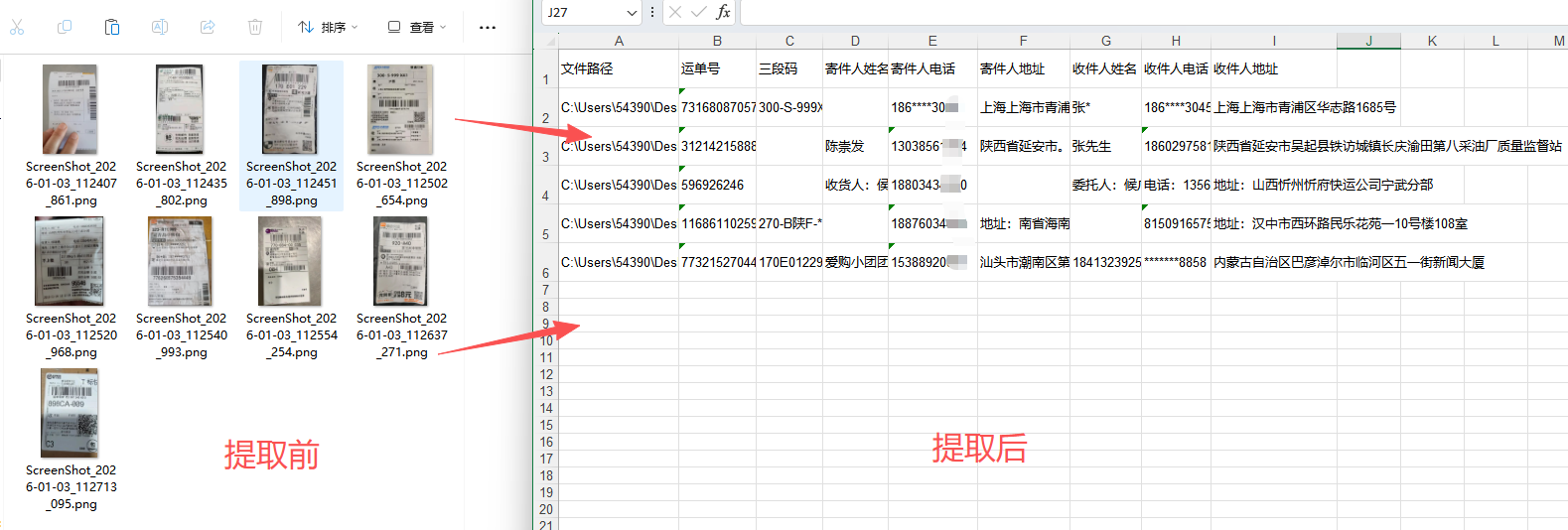Select the file ScreenShot_2026-01-03_112713_095.png

[71, 441]
